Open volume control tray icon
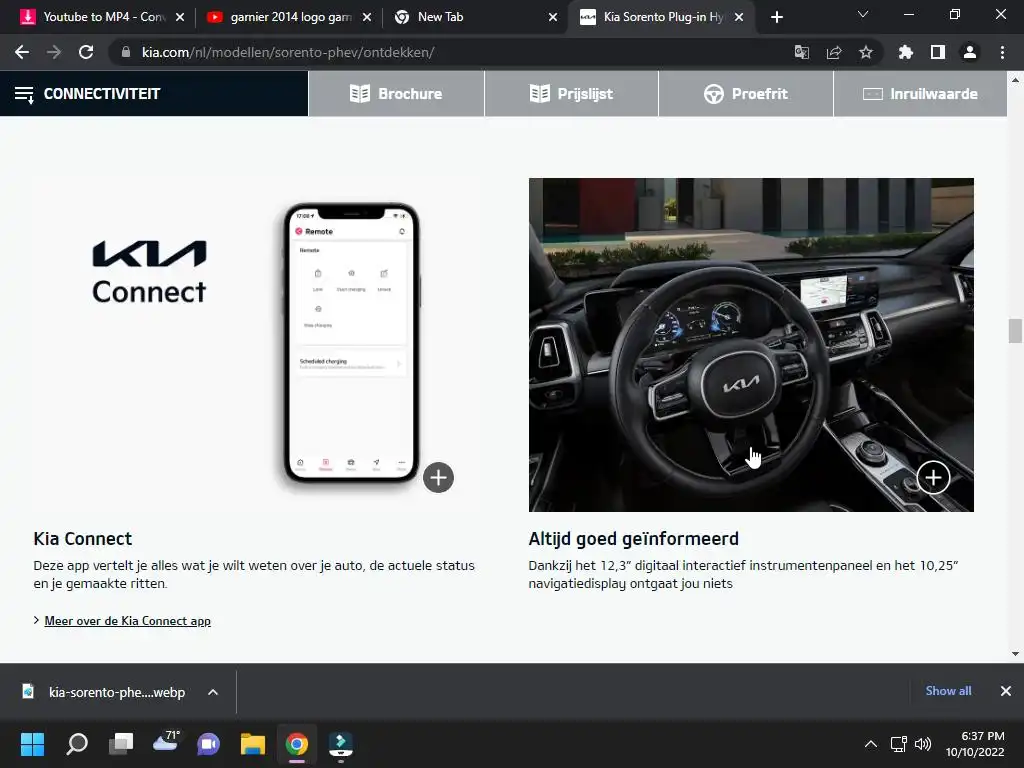 923,744
